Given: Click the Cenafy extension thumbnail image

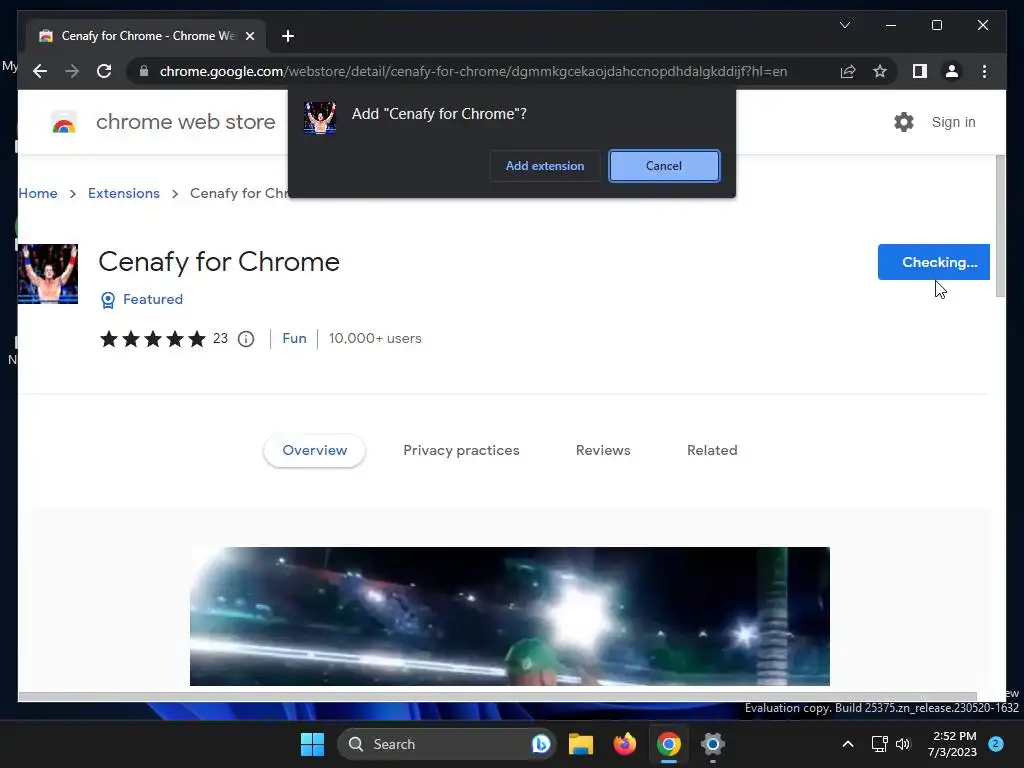Looking at the screenshot, I should [48, 274].
